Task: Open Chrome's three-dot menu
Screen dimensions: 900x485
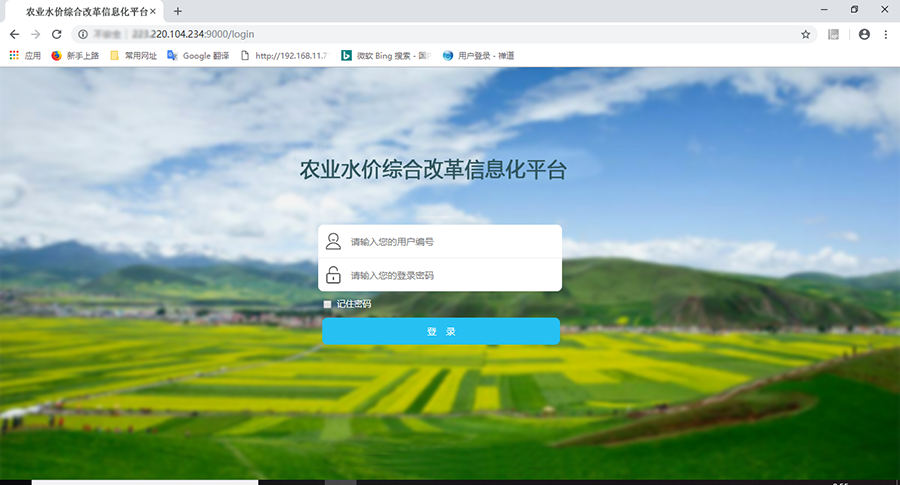Action: coord(886,34)
